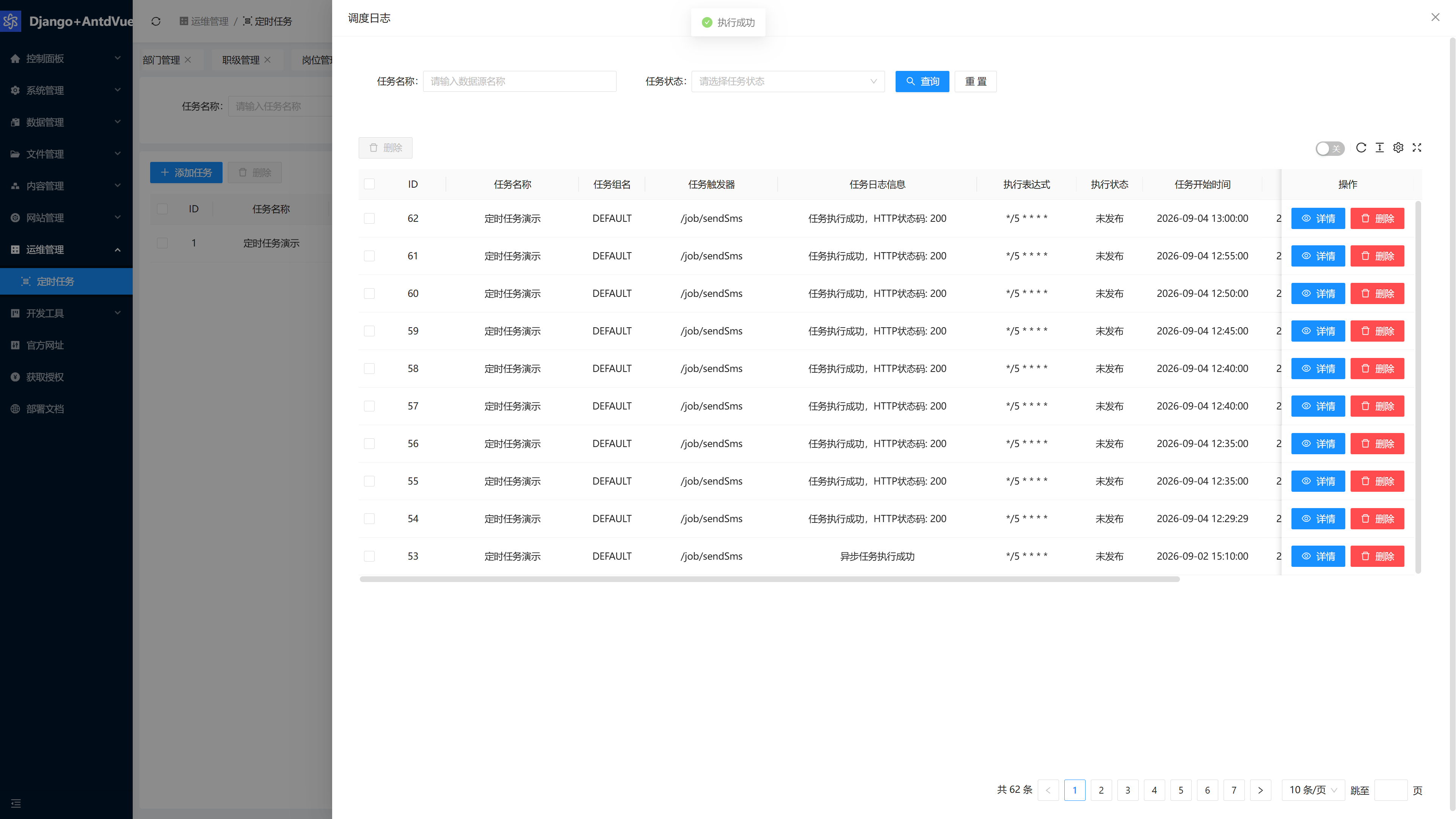Click the 查询 search button
Image resolution: width=1456 pixels, height=819 pixels.
[x=922, y=82]
